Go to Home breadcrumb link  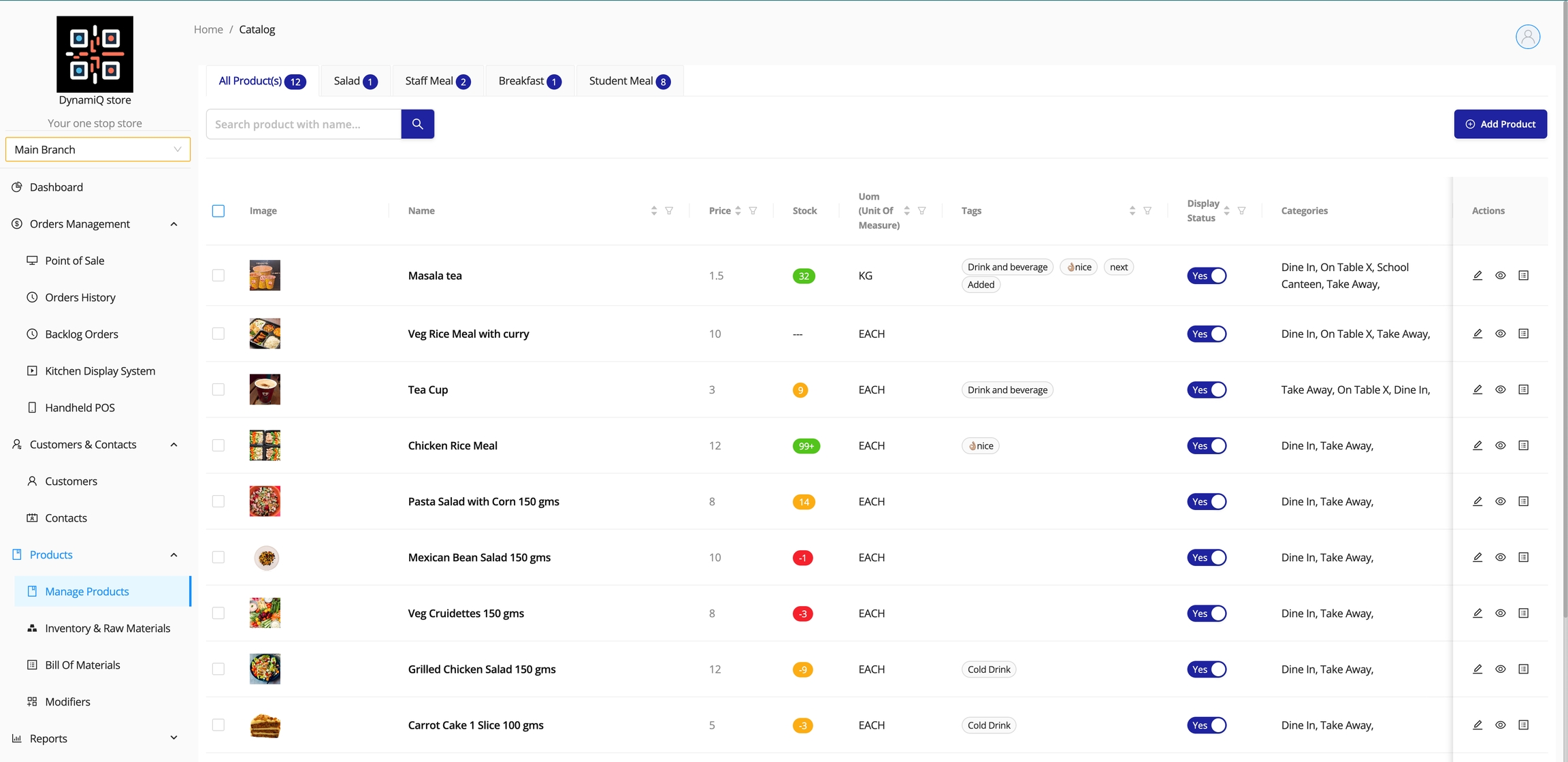click(208, 29)
